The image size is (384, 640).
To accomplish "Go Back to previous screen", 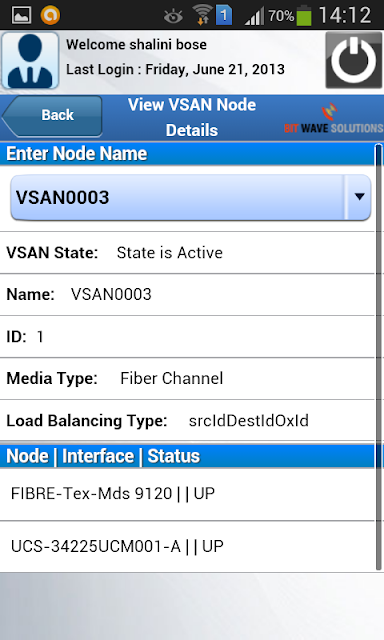I will [52, 116].
